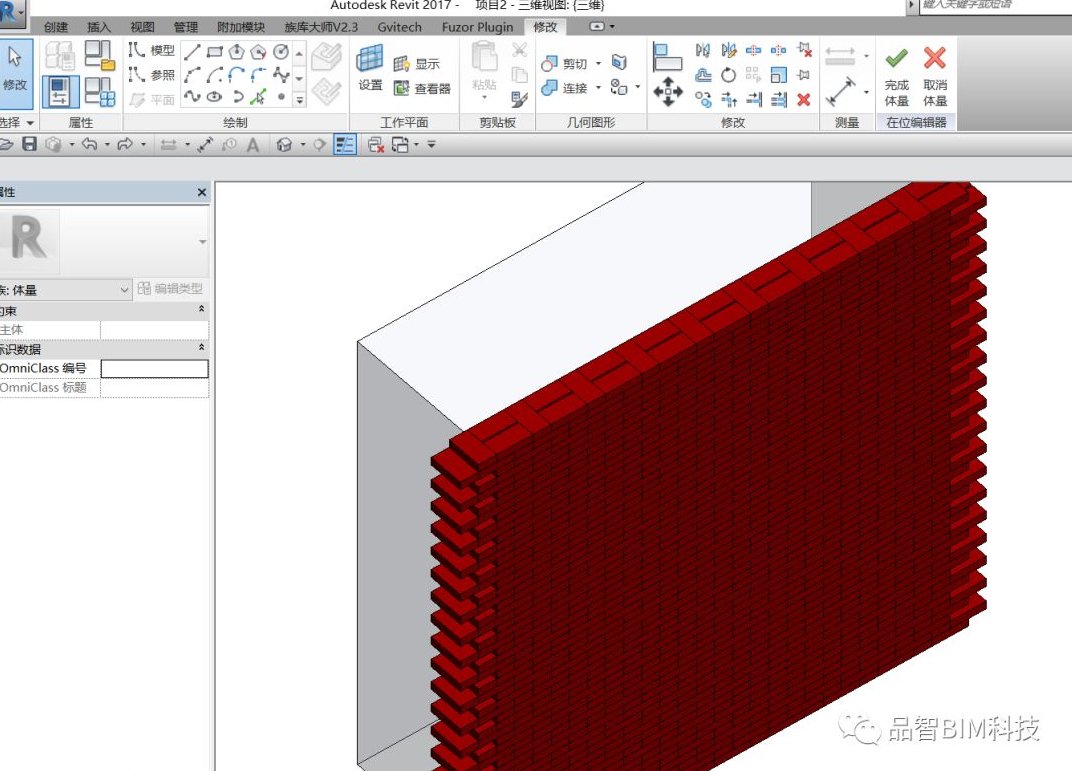Select the Line draw tool
Image resolution: width=1072 pixels, height=771 pixels.
click(x=192, y=52)
